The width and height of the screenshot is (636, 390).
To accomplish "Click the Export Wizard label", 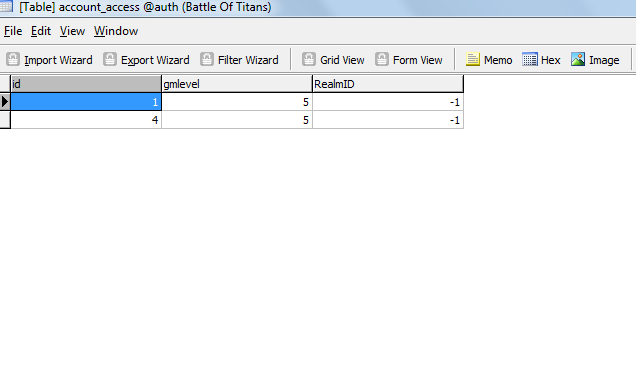I will pos(155,60).
